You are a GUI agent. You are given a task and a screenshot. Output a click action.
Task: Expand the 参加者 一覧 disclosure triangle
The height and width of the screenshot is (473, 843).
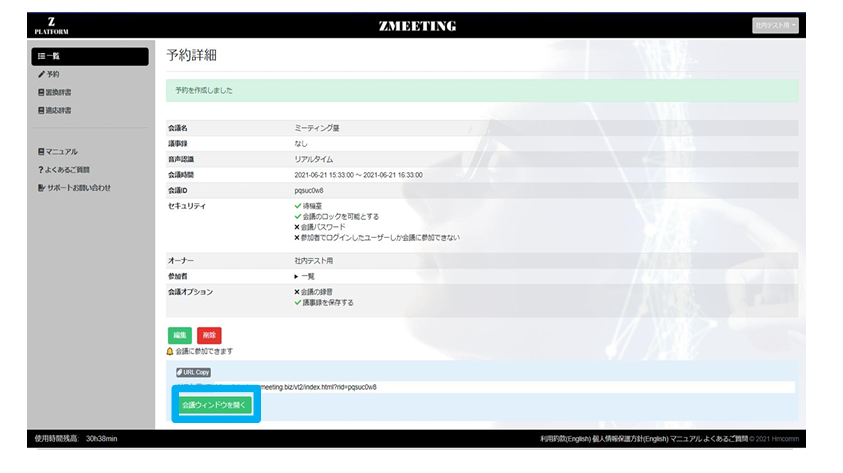coord(296,276)
